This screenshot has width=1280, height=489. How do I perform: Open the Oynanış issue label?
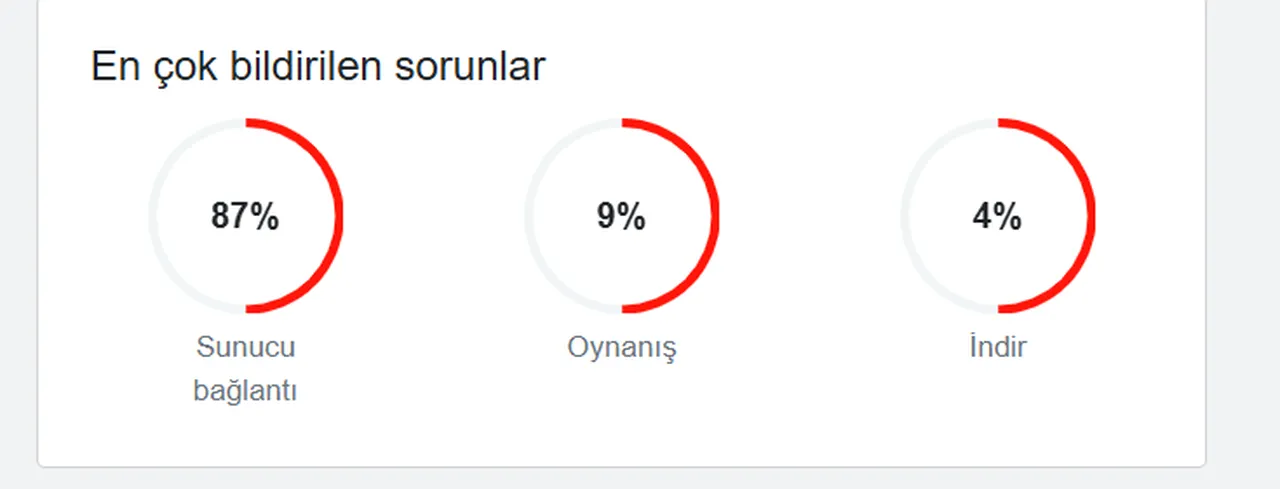621,348
